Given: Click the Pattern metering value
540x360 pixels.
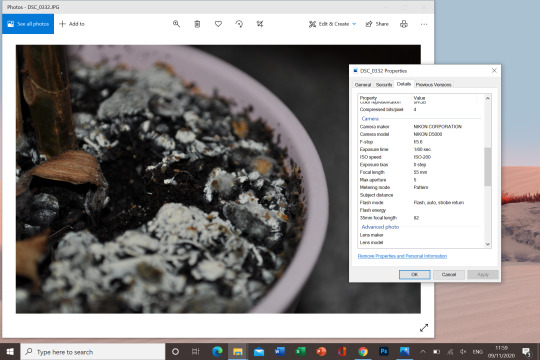Looking at the screenshot, I should pyautogui.click(x=420, y=187).
